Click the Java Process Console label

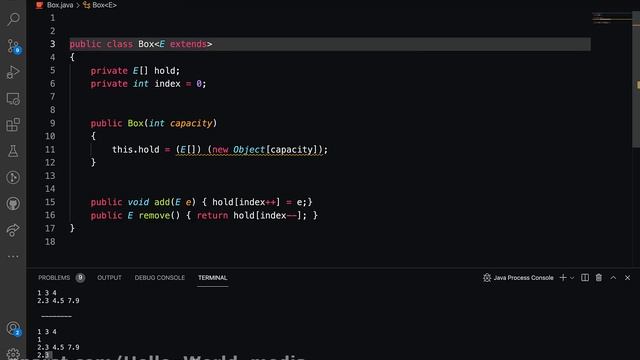523,278
